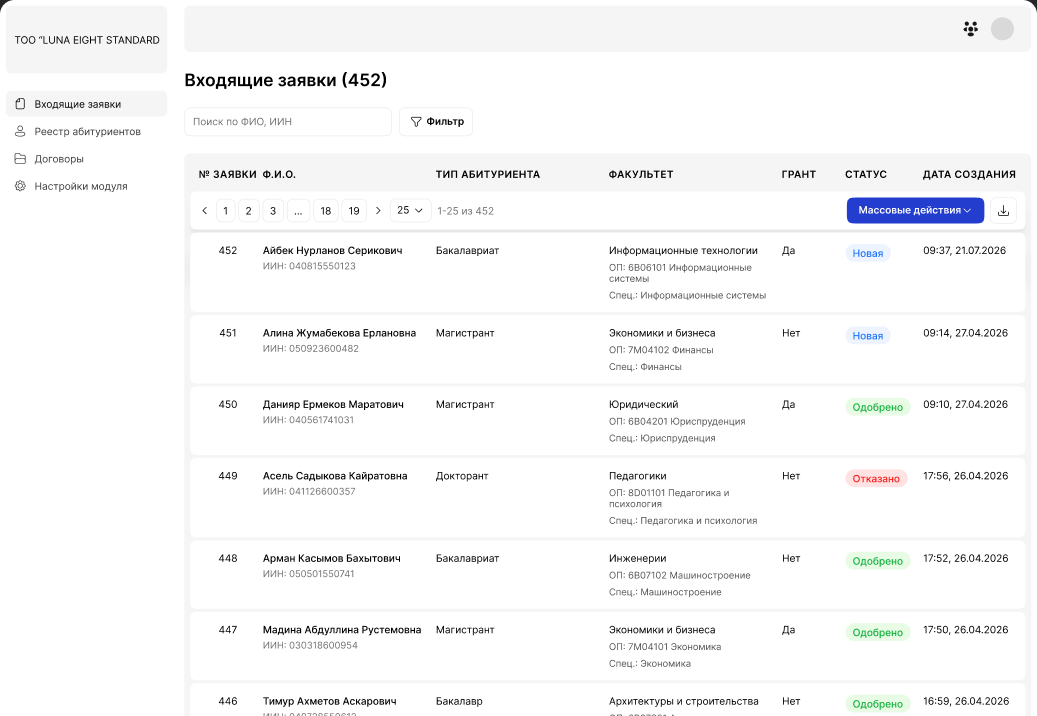1037x716 pixels.
Task: Click date 09:37, 21.07.2026
Action: 964,251
